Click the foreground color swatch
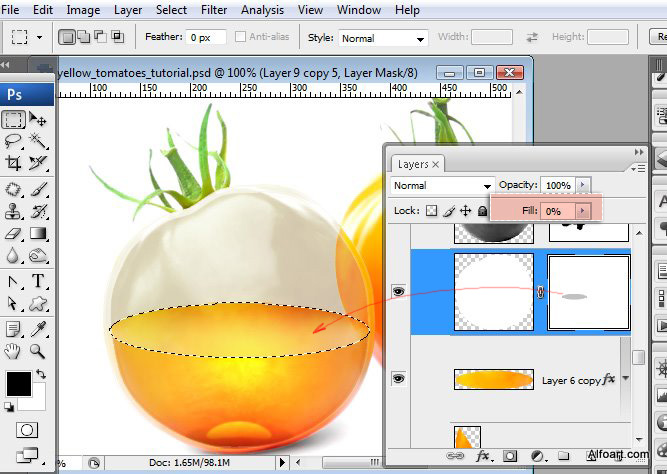This screenshot has height=474, width=667. (x=18, y=383)
